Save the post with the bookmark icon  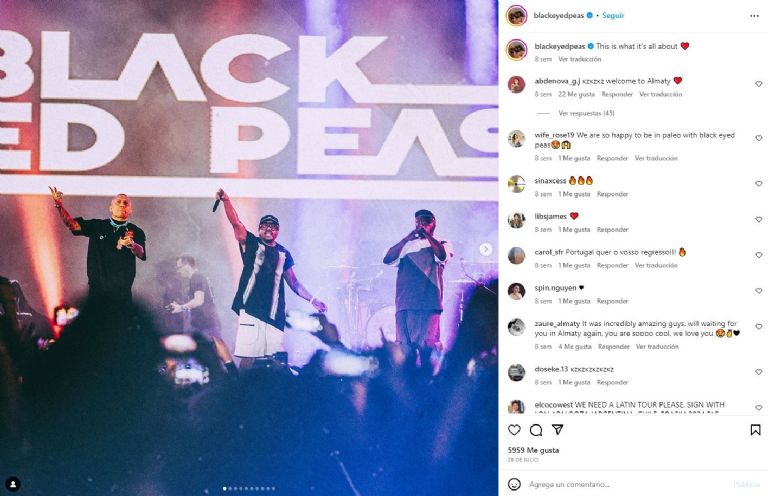(755, 430)
